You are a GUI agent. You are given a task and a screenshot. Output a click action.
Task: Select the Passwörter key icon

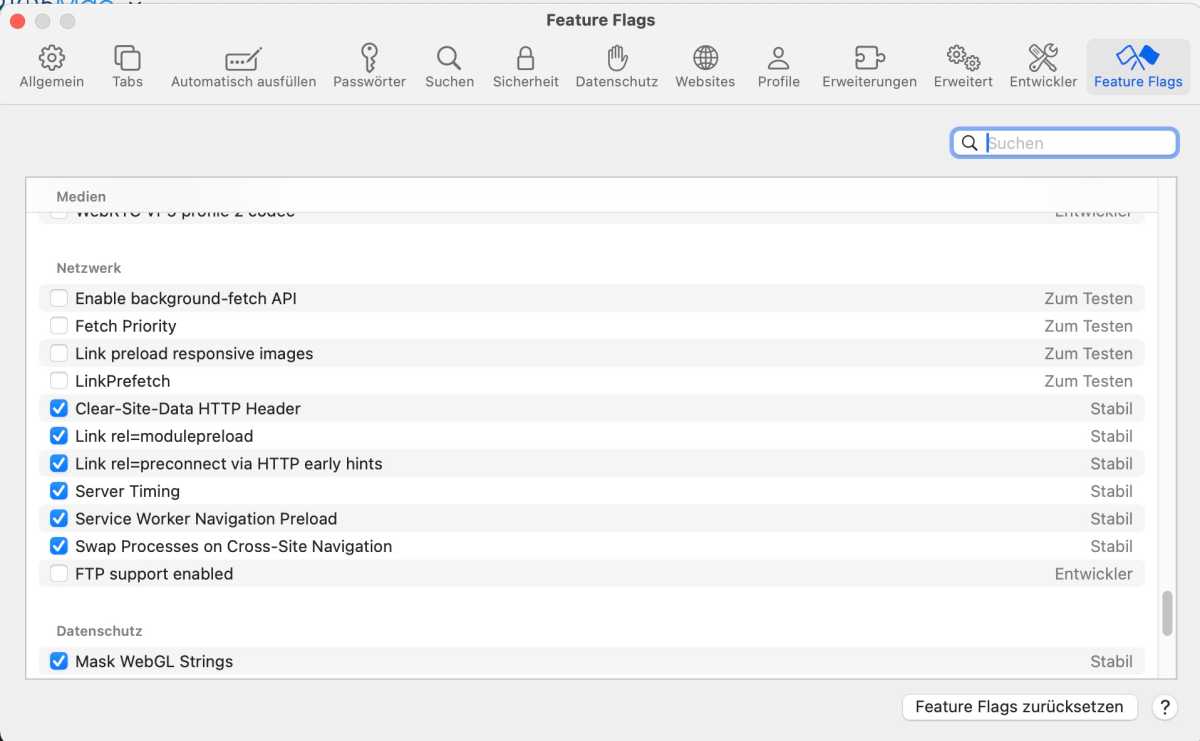pyautogui.click(x=369, y=58)
